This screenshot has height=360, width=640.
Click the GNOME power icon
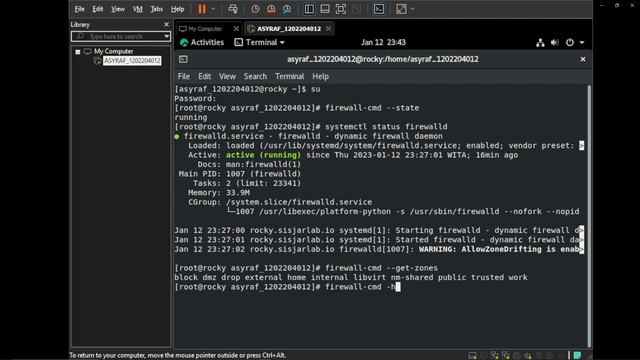click(x=570, y=42)
